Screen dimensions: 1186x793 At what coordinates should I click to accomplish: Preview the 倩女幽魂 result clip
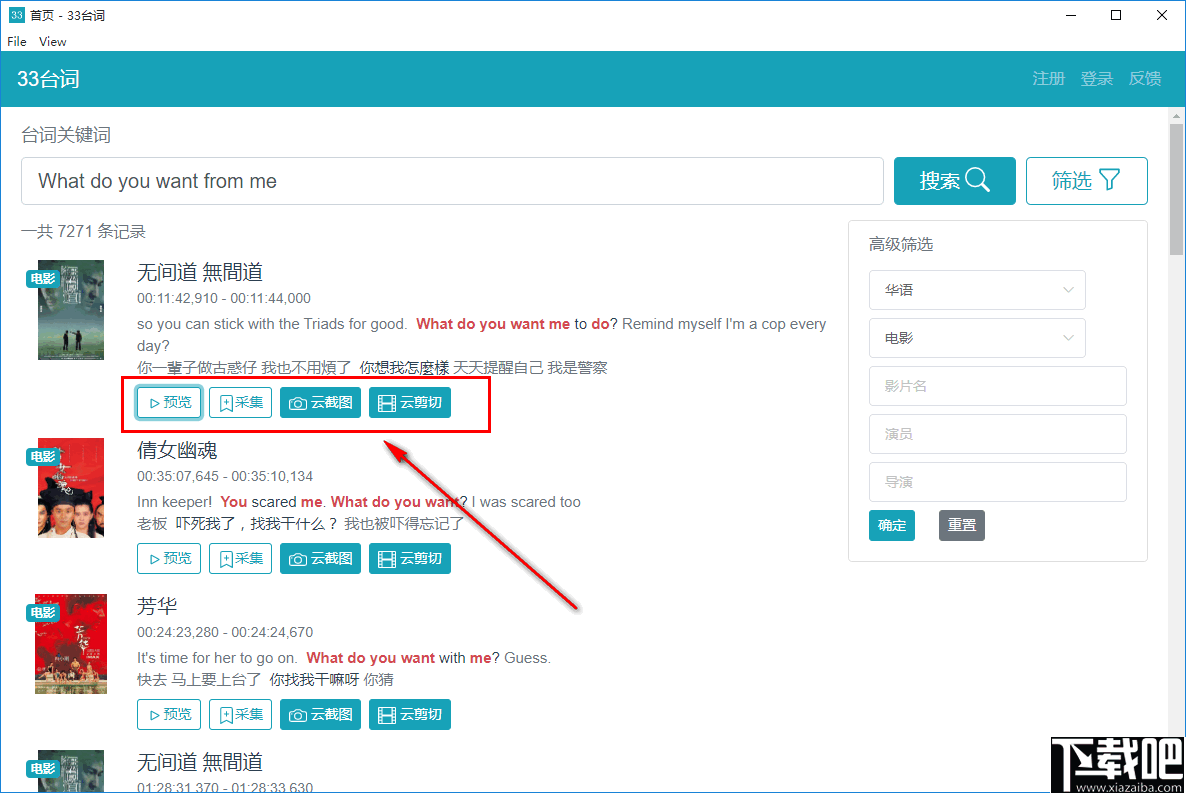[169, 558]
